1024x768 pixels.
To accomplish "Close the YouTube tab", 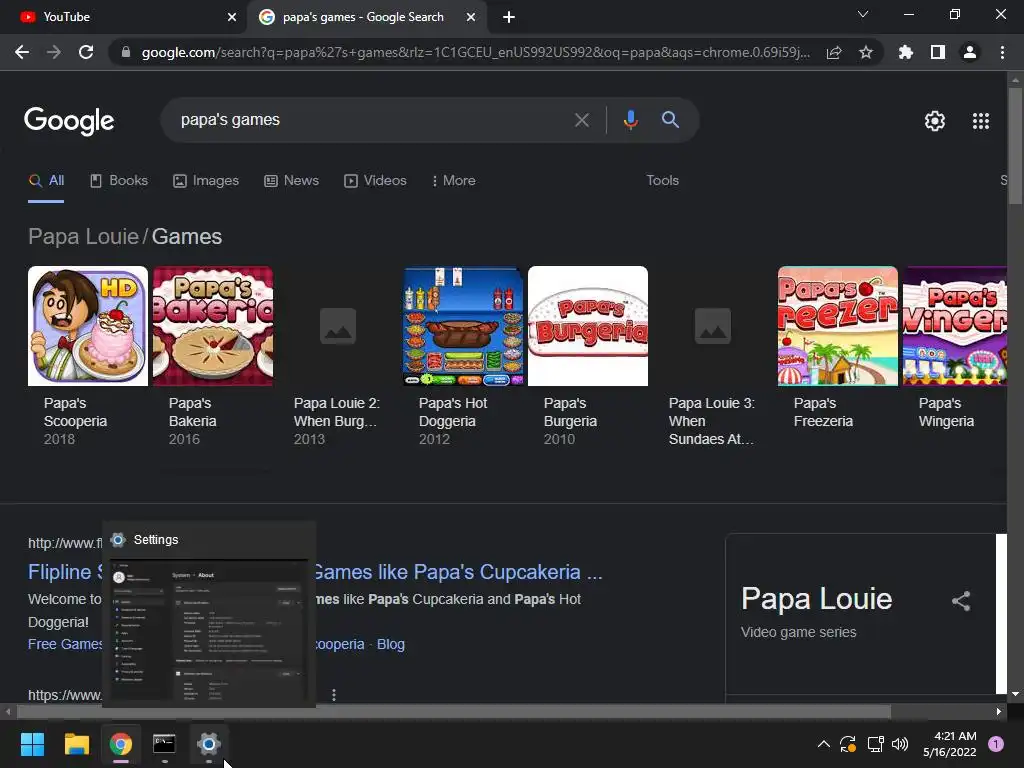I will pyautogui.click(x=232, y=17).
